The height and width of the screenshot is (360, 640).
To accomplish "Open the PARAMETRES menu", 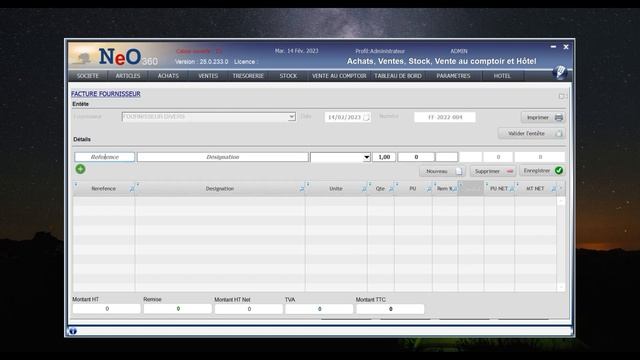I will 453,76.
